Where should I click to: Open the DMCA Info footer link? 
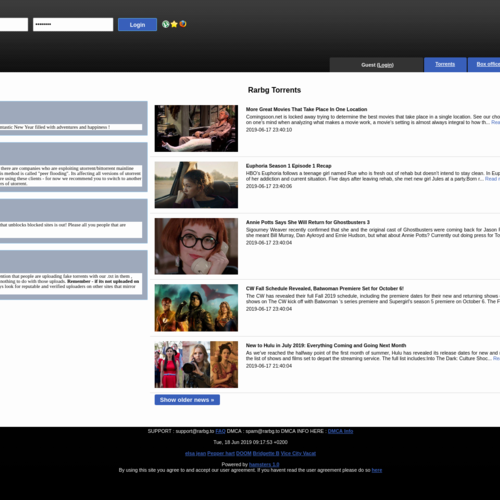[x=340, y=431]
